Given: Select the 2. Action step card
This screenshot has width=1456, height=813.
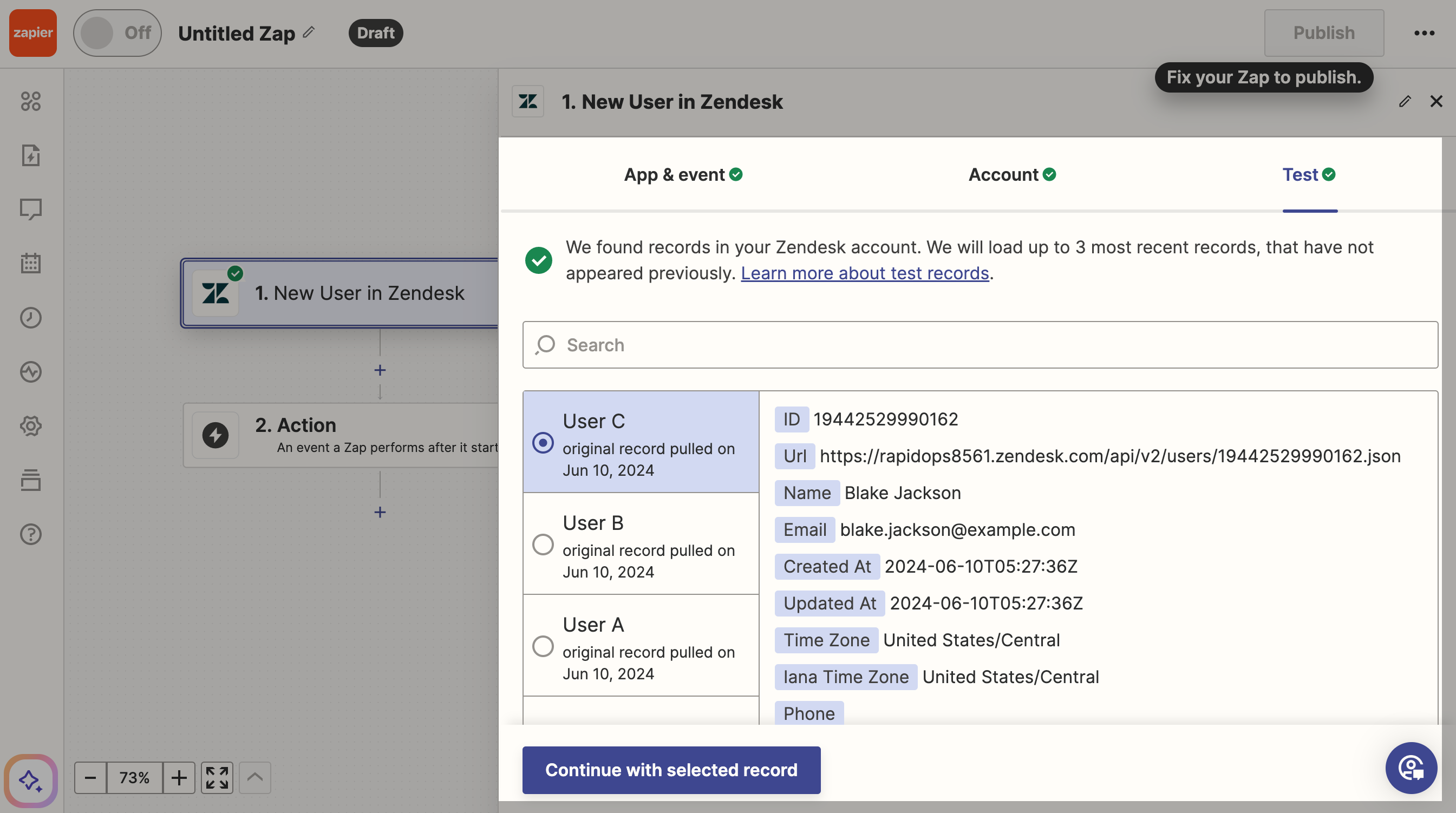Looking at the screenshot, I should tap(341, 435).
